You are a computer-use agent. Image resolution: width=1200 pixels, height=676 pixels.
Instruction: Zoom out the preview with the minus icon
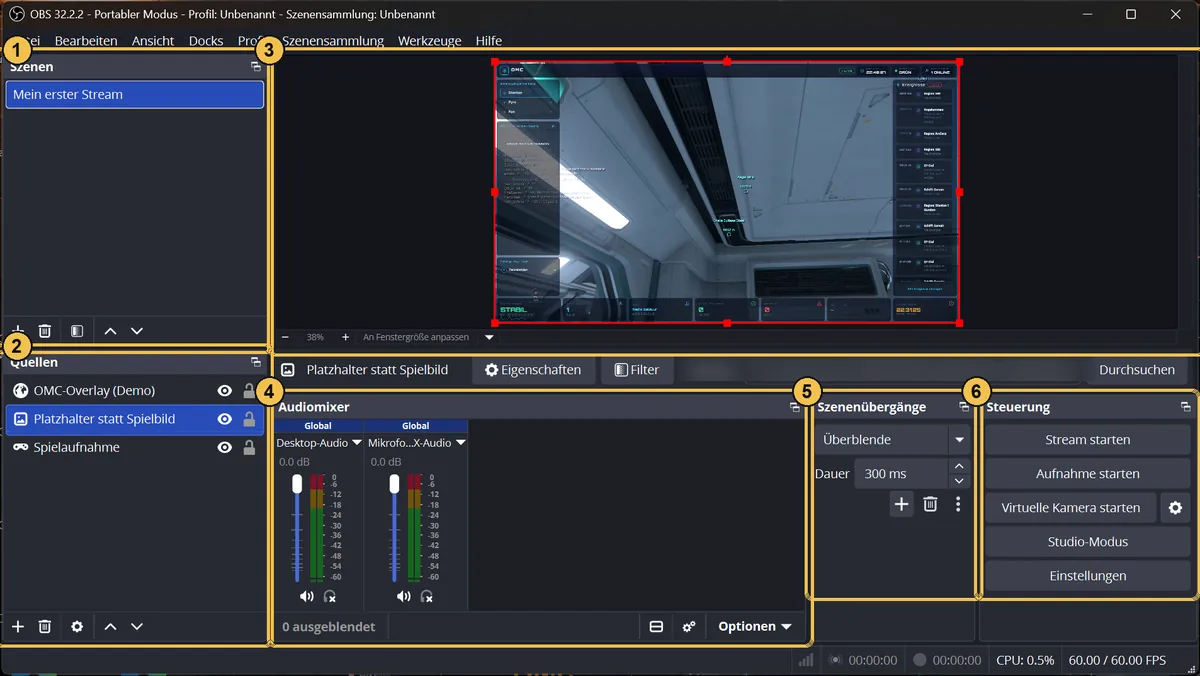[286, 337]
